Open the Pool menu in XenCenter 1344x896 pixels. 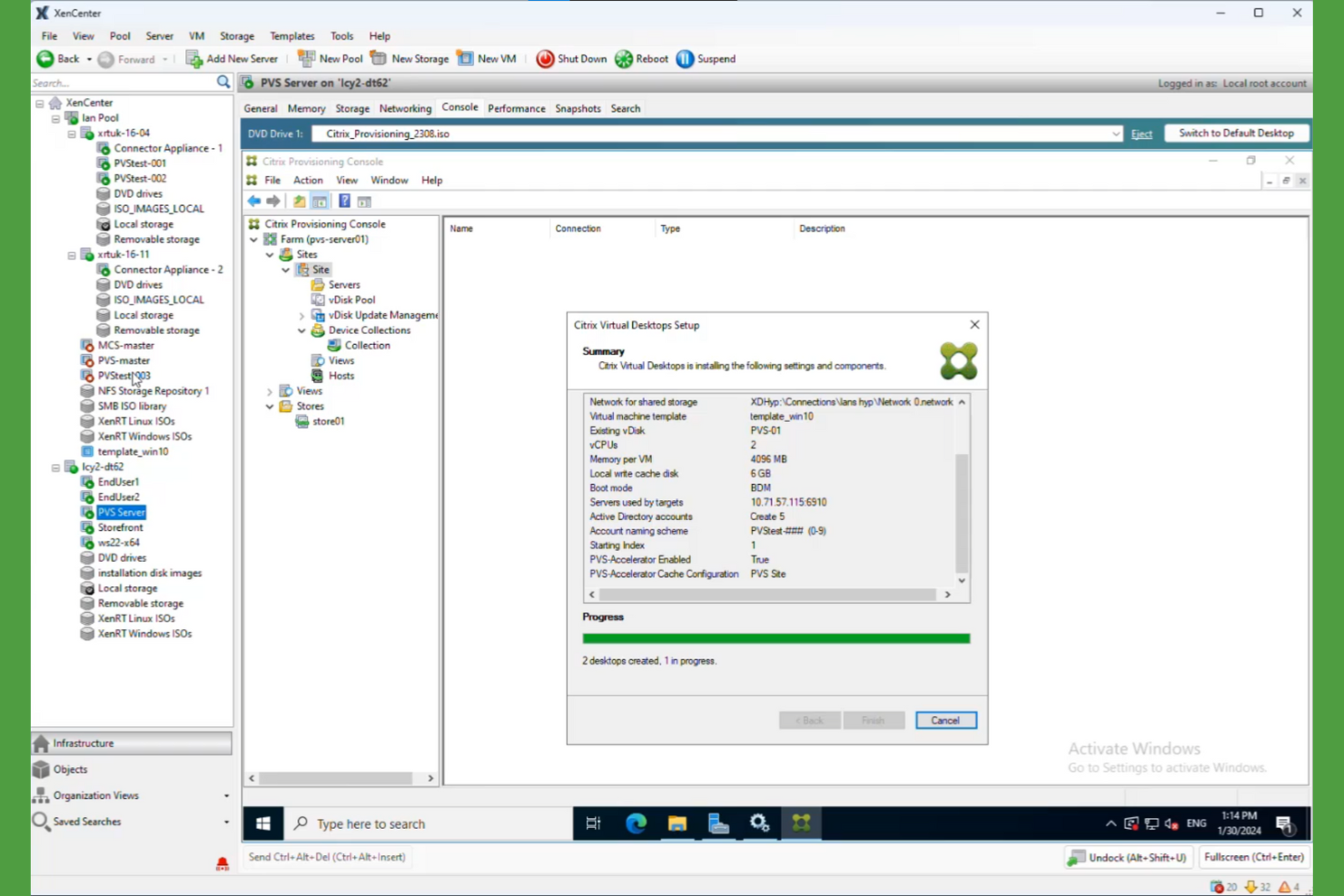coord(120,36)
